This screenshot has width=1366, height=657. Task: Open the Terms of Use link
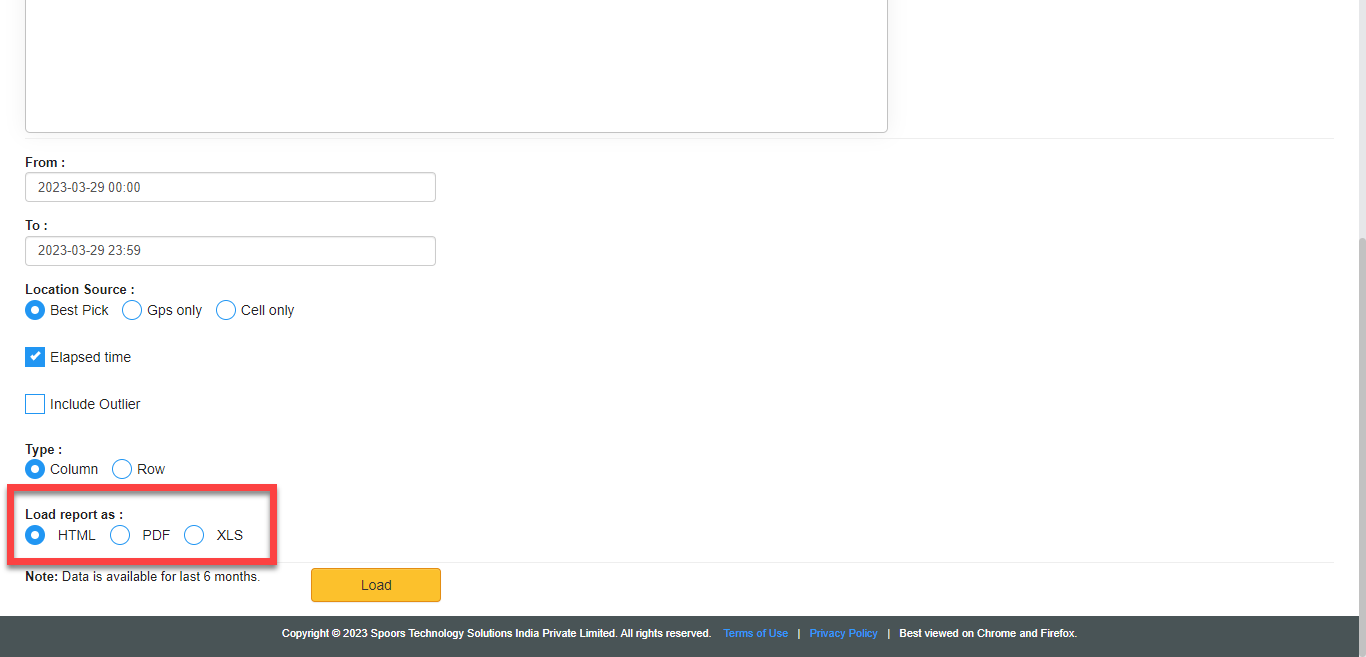coord(755,633)
